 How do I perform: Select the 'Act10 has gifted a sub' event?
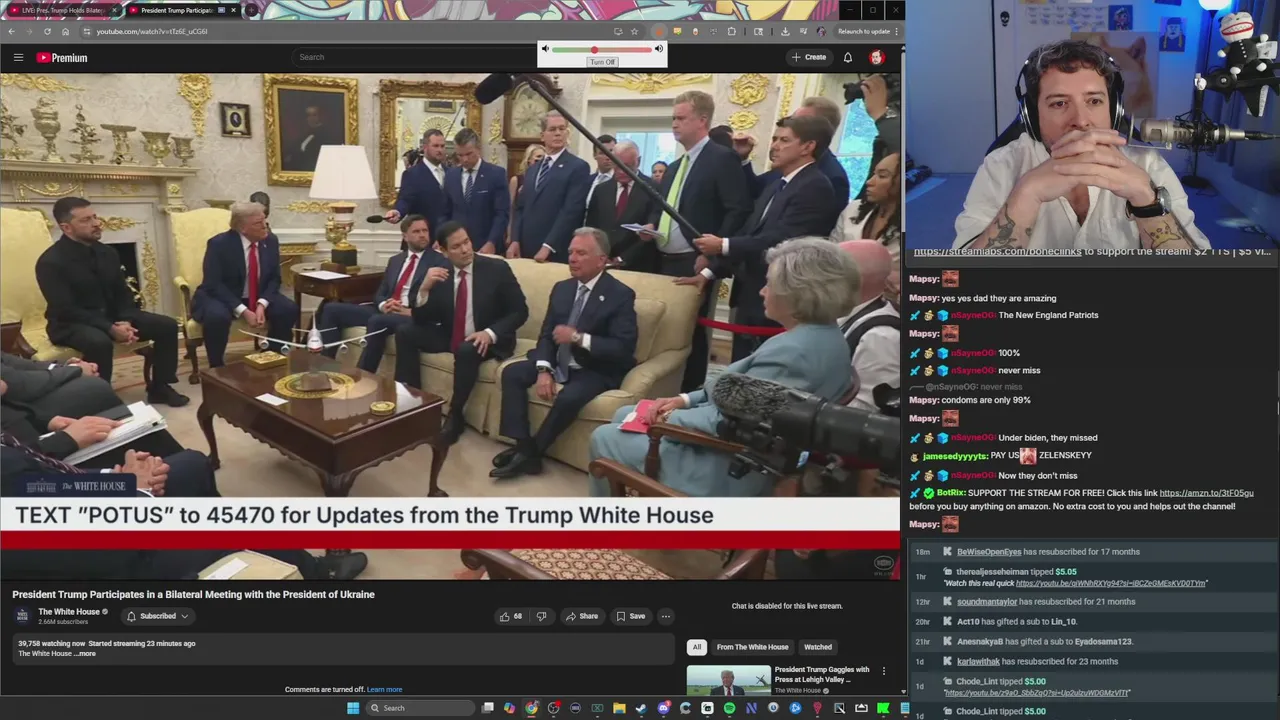1092,622
